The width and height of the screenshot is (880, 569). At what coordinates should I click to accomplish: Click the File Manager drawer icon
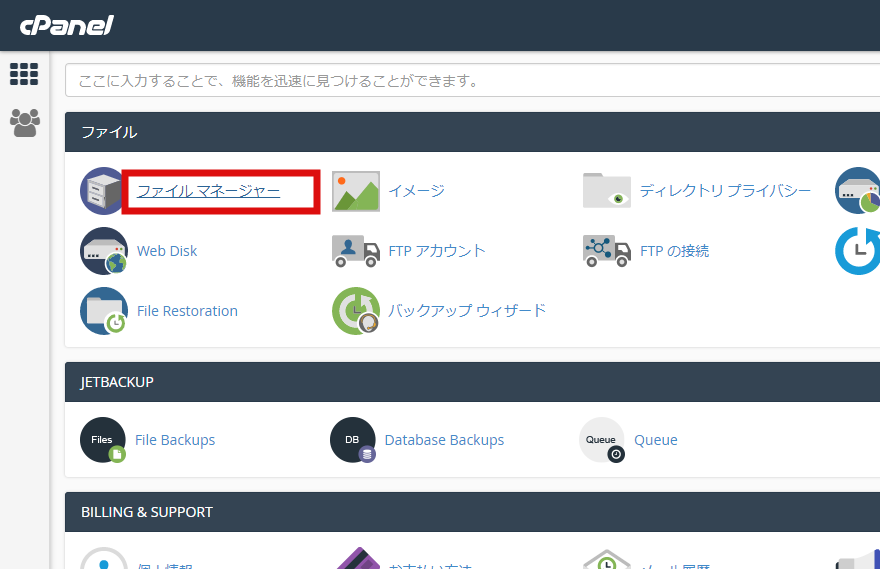(102, 191)
